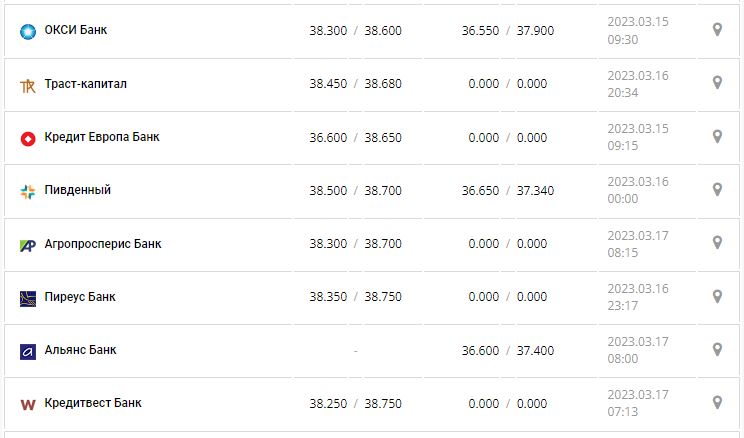
Task: Go to Кредитвест Банк page
Action: (93, 403)
